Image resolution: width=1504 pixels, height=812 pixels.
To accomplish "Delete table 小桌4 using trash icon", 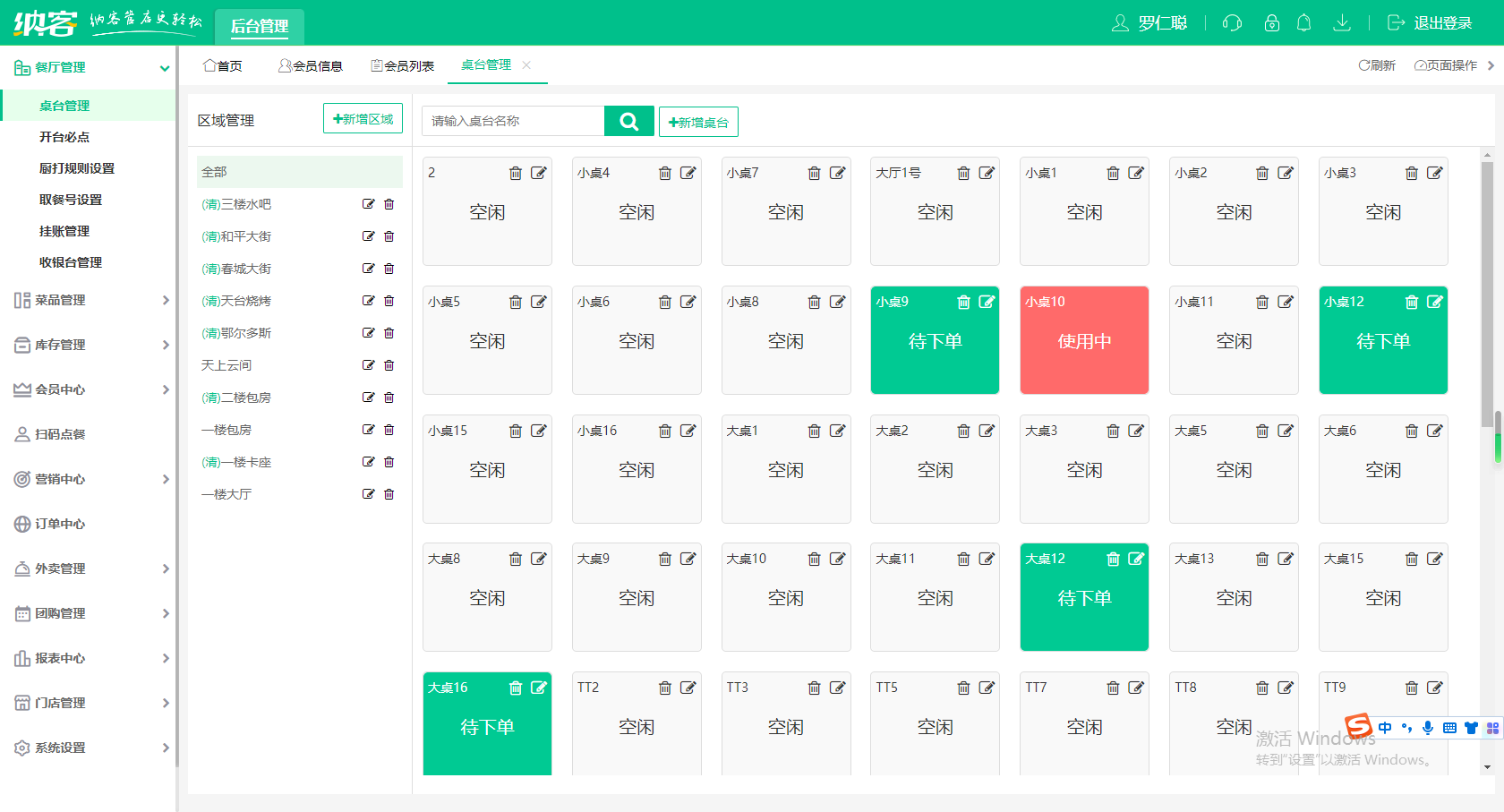I will tap(664, 174).
